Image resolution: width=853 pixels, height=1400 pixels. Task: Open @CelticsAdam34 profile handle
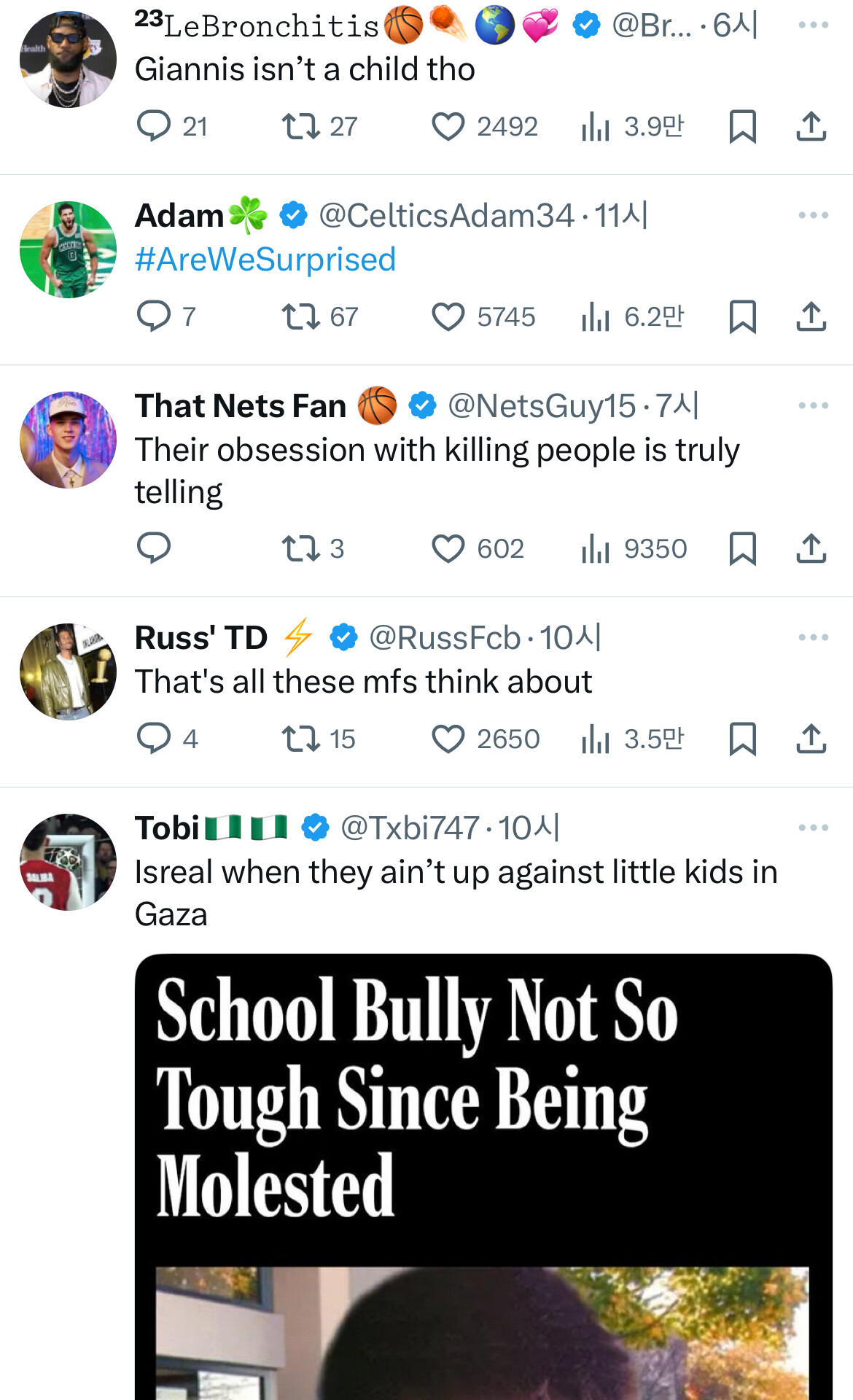click(446, 216)
